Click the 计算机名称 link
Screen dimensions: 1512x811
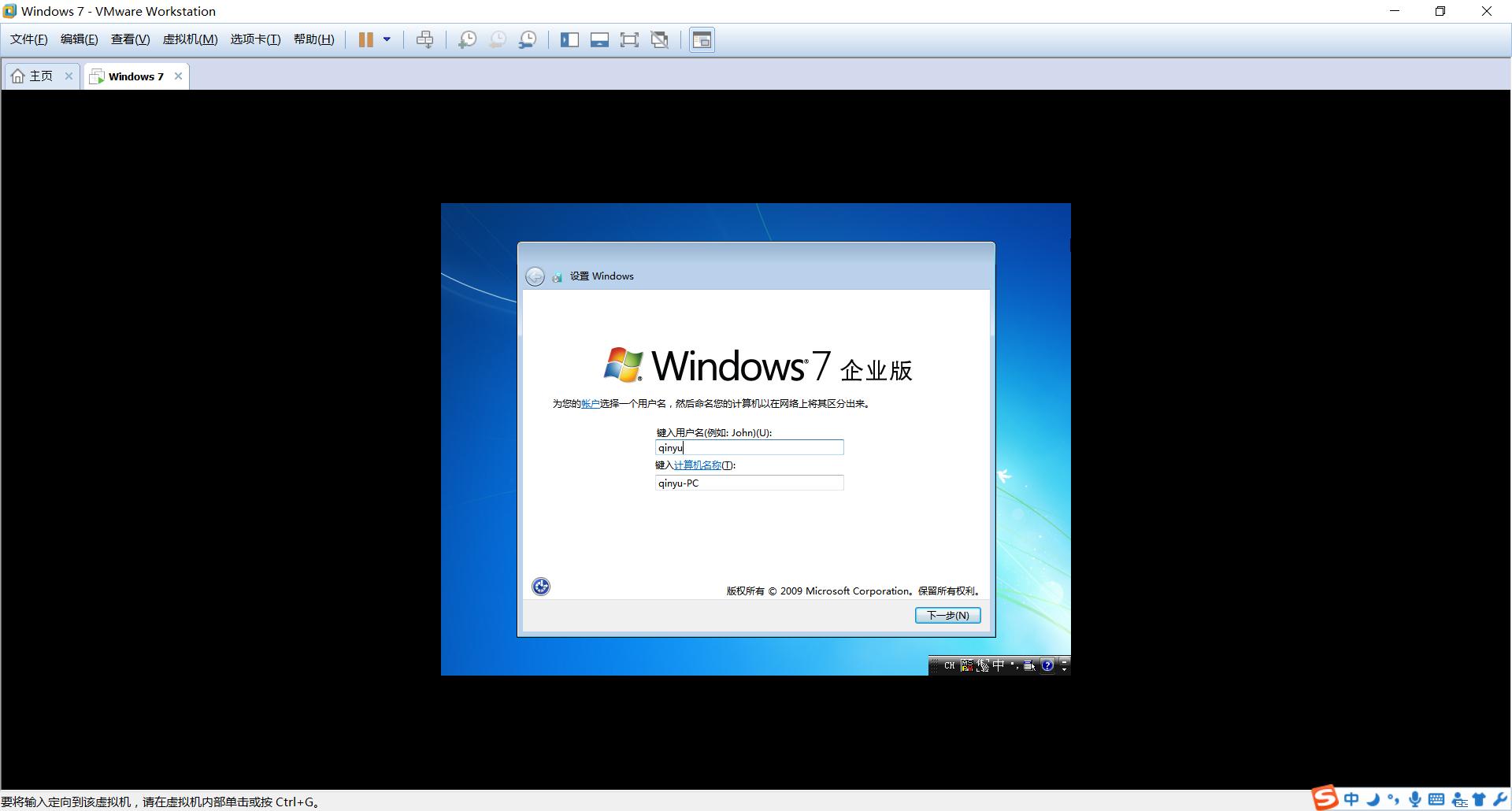click(x=697, y=465)
